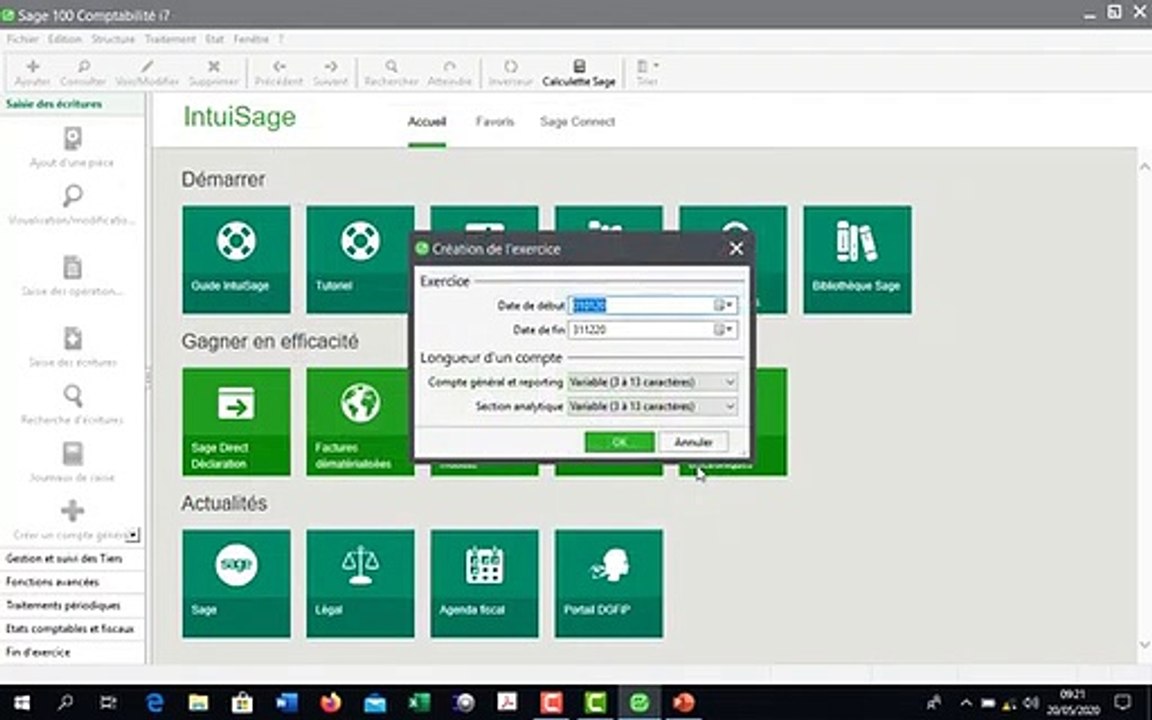This screenshot has height=720, width=1152.
Task: Click Annuler in the dialog
Action: point(694,442)
